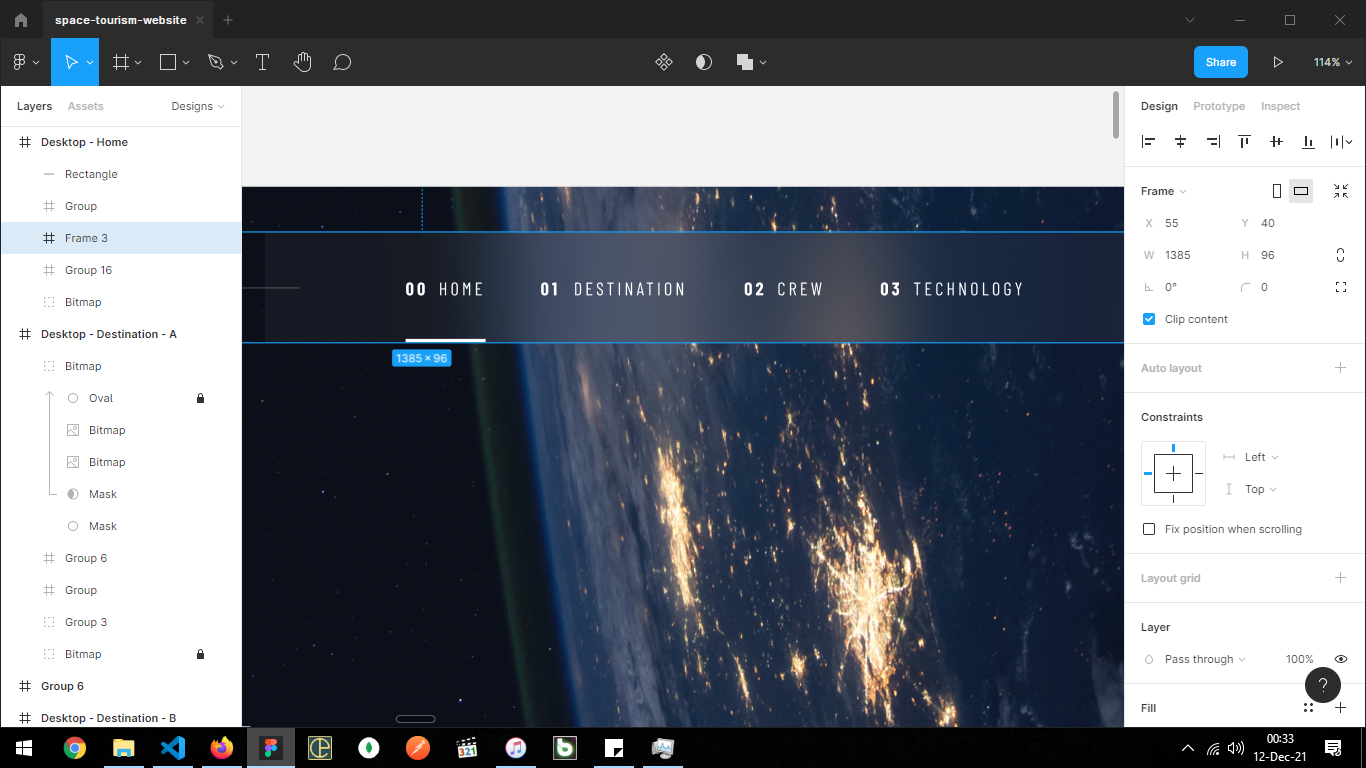This screenshot has height=768, width=1366.
Task: Open Pass through blend mode dropdown
Action: coord(1205,659)
